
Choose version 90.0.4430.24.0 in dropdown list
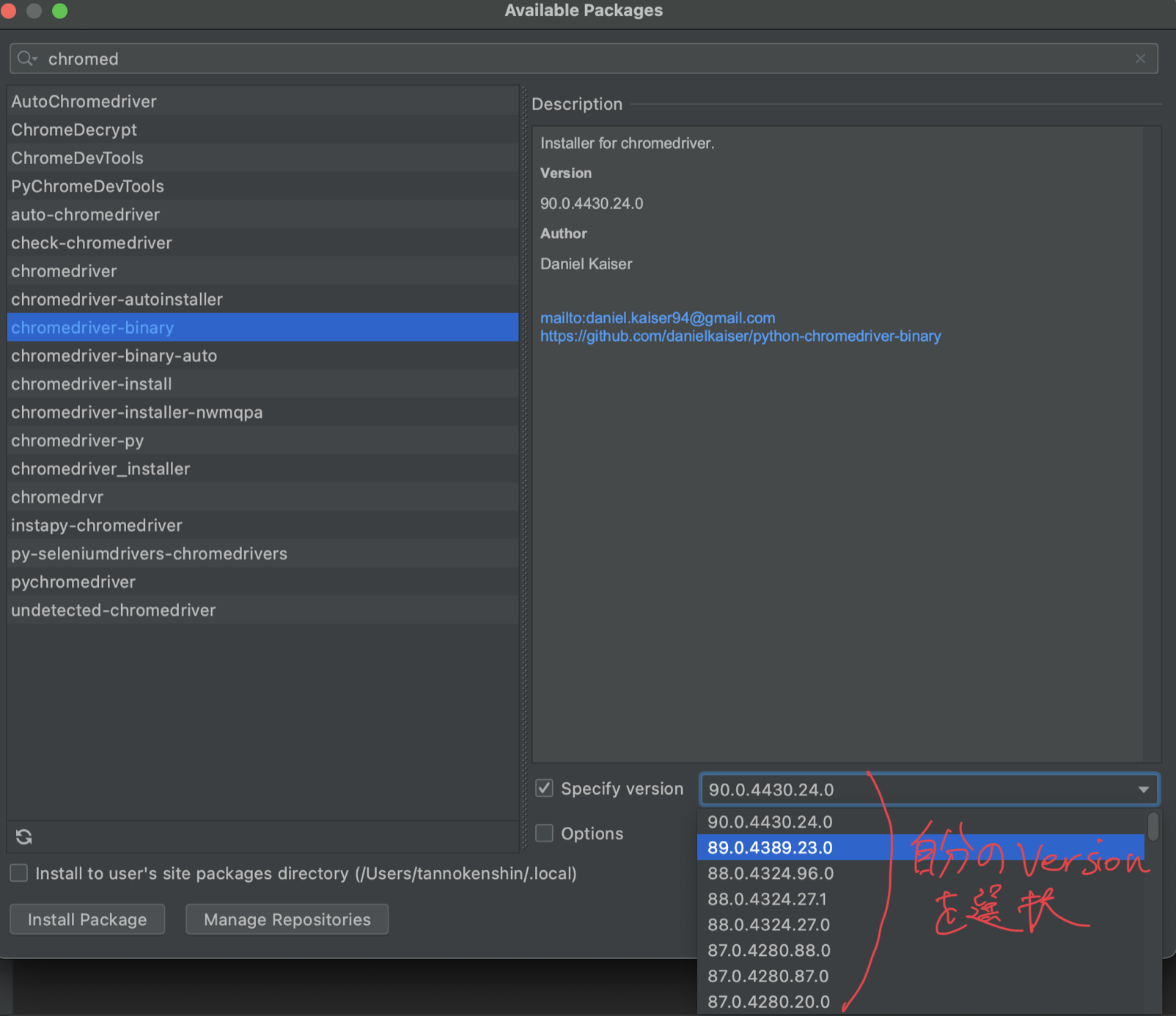(x=921, y=822)
